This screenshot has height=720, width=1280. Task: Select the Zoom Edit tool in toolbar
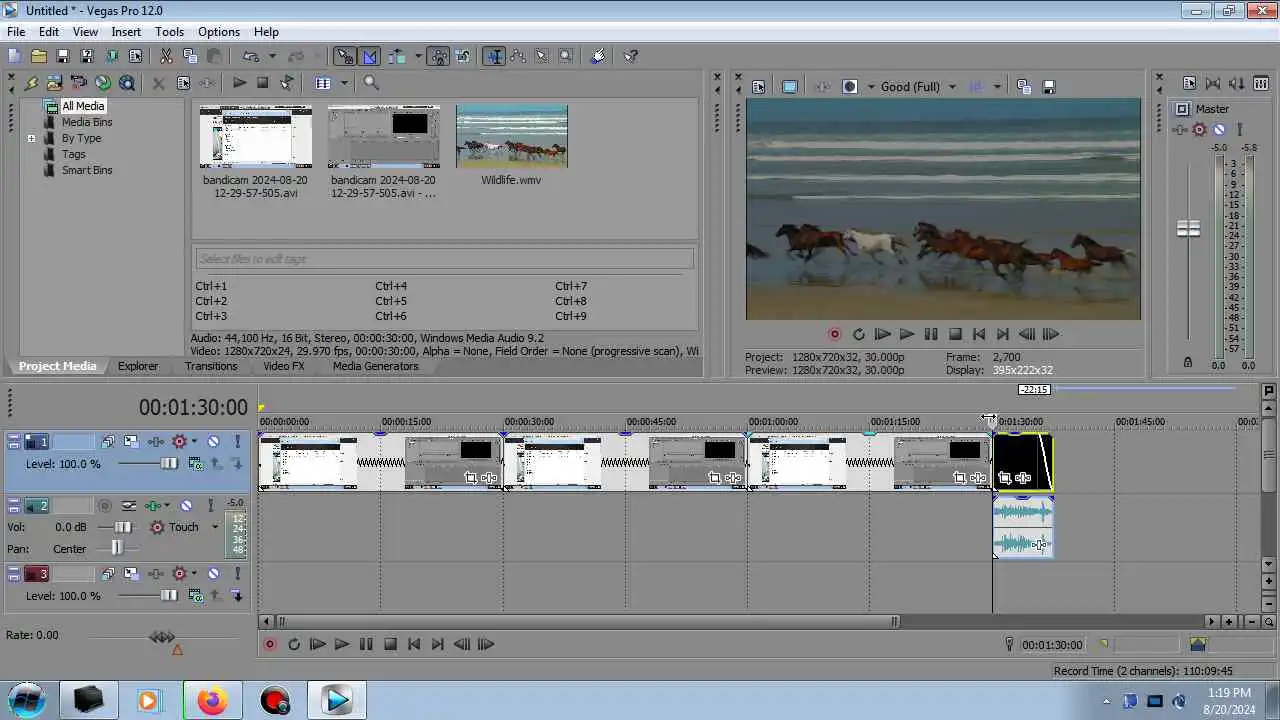point(566,56)
